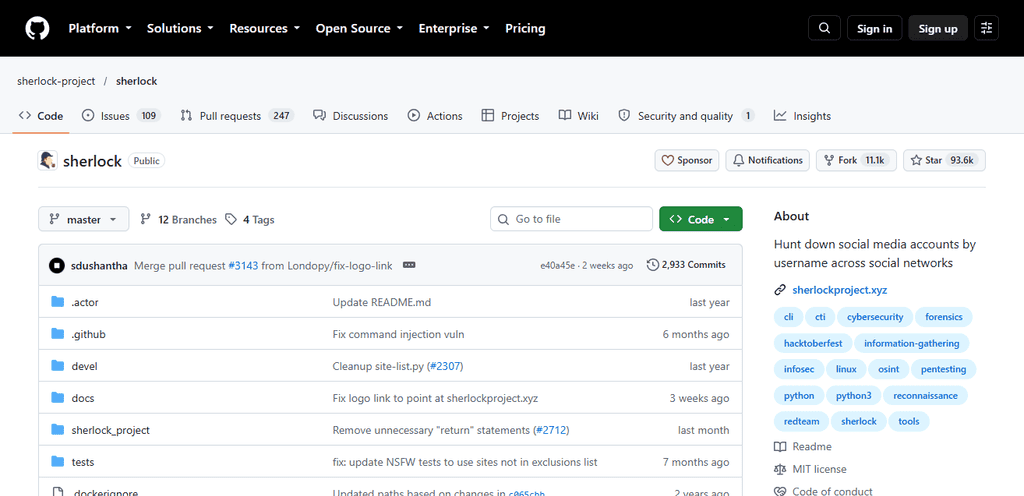Open the Security and quality tab
The height and width of the screenshot is (496, 1024).
click(686, 116)
